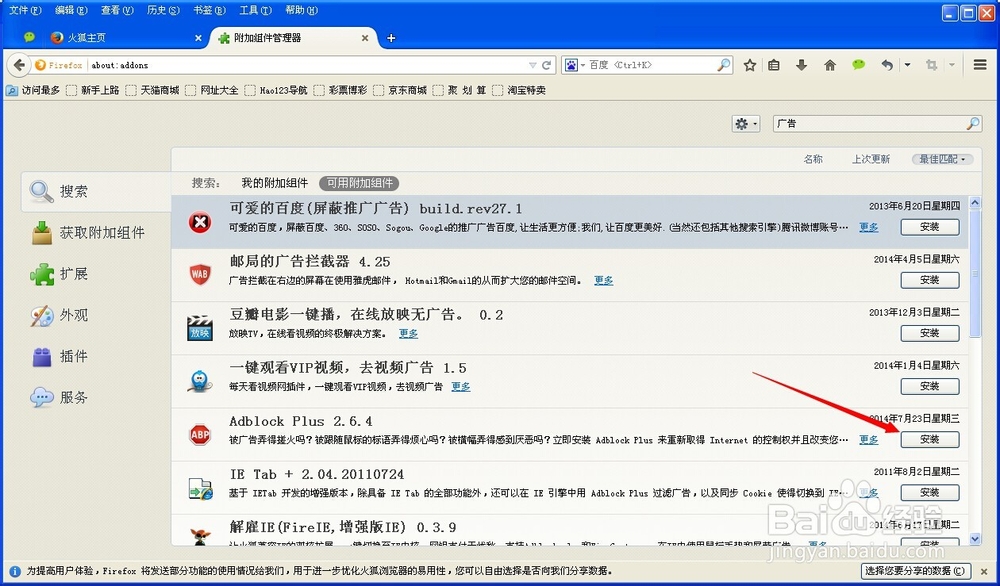Select 可用附加组件 search filter
Image resolution: width=1000 pixels, height=586 pixels.
(359, 183)
